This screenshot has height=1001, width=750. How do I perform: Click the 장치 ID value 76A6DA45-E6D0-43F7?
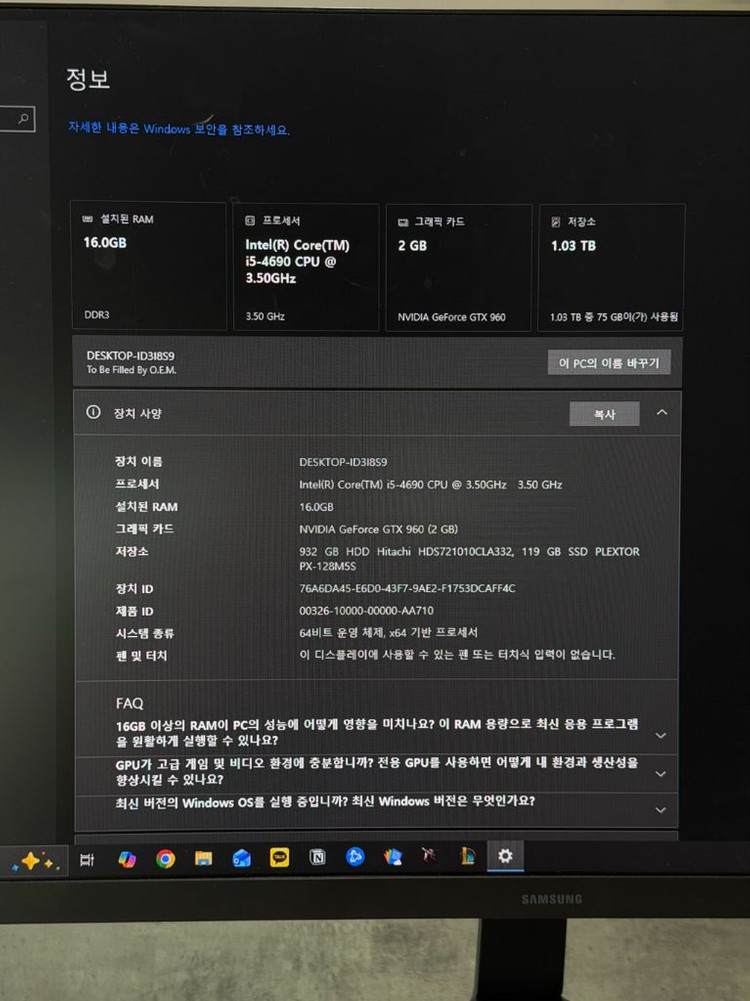pyautogui.click(x=407, y=589)
